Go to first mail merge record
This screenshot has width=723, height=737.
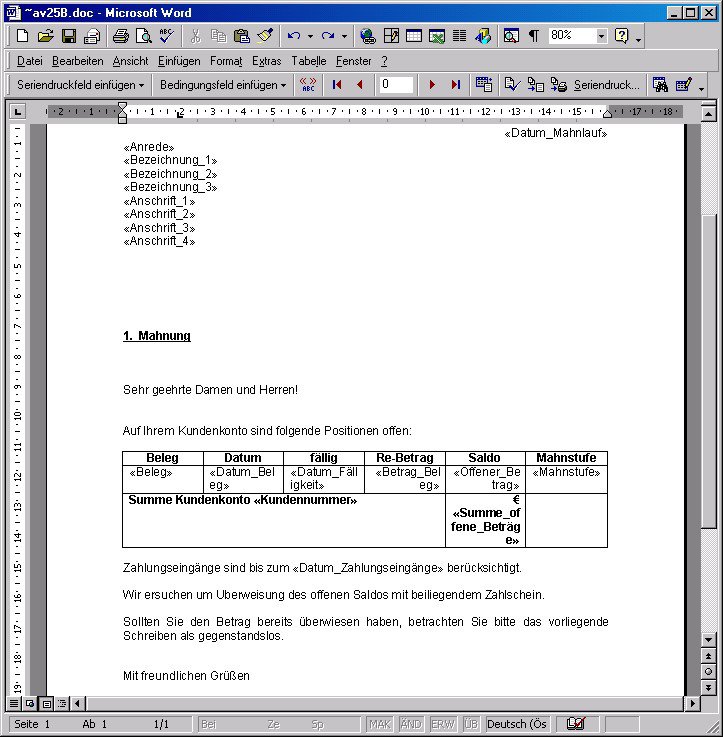[x=337, y=85]
